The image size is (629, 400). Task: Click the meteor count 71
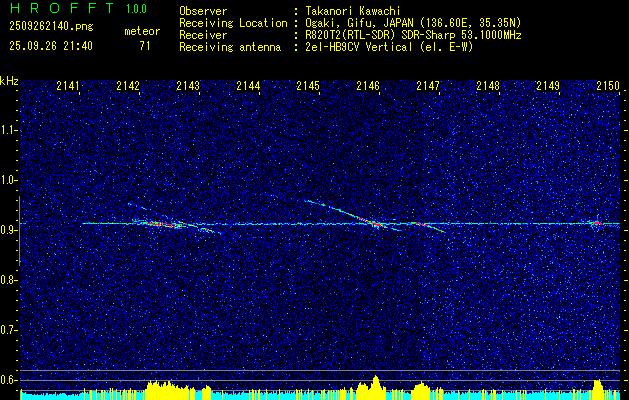tap(145, 46)
